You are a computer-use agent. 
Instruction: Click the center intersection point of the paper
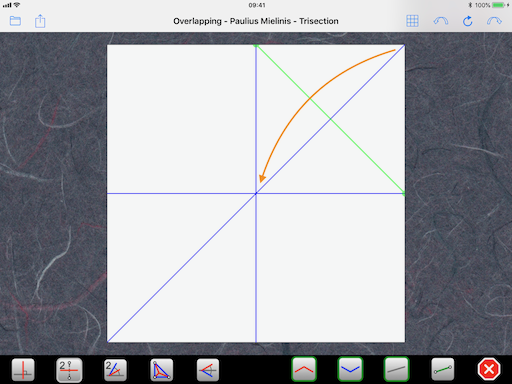pos(256,193)
